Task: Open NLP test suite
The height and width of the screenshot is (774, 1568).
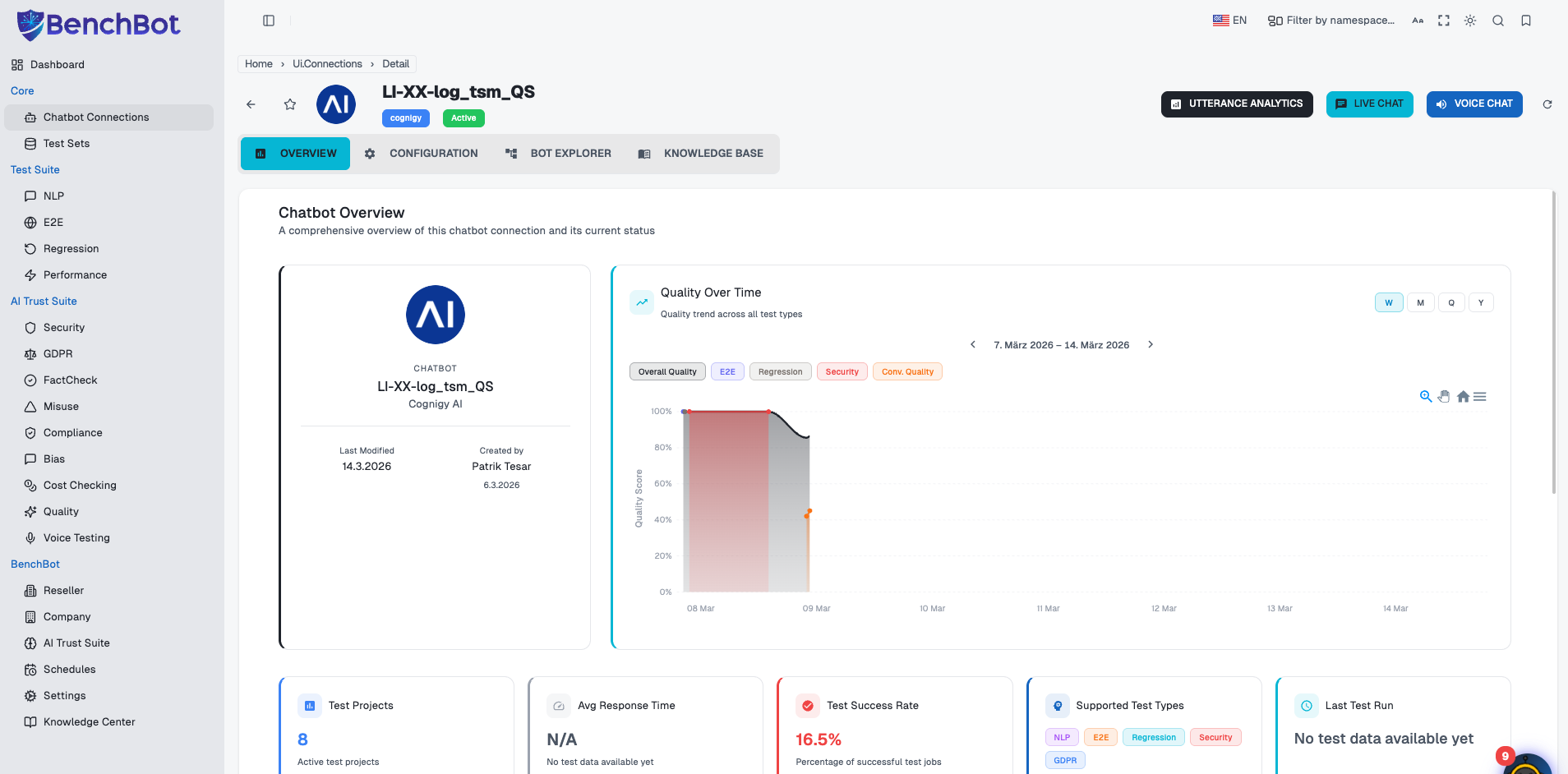Action: click(x=108, y=196)
